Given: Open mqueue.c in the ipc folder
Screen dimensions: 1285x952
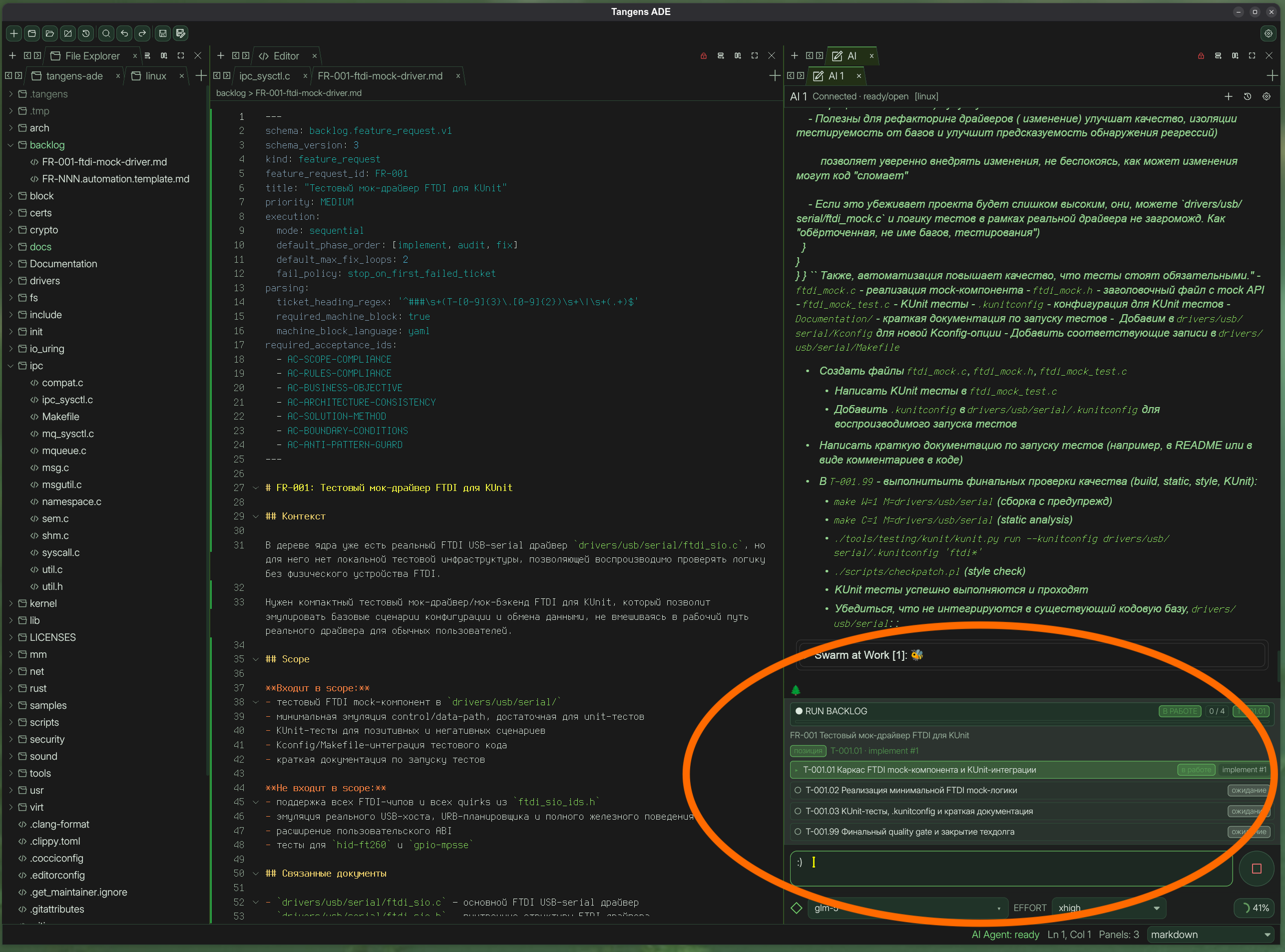Looking at the screenshot, I should [x=64, y=451].
